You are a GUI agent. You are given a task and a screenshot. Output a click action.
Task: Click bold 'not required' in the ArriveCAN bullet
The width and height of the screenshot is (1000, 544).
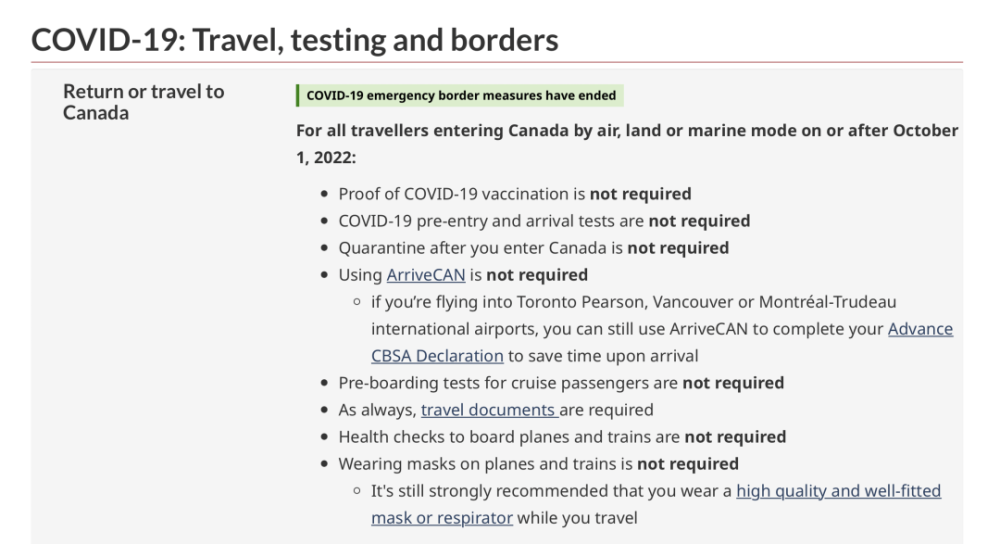click(537, 275)
